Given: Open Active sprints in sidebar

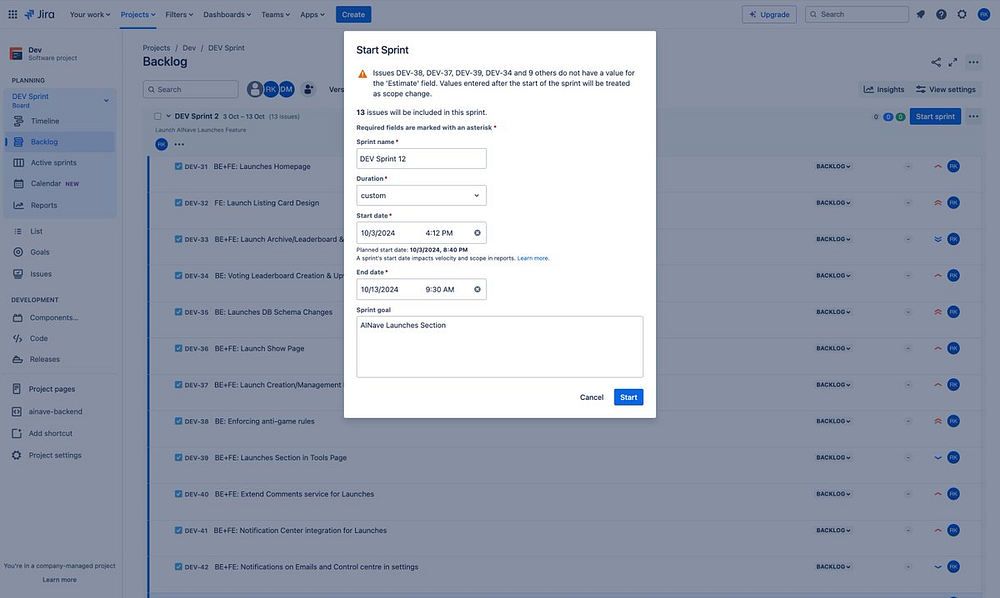Looking at the screenshot, I should [x=60, y=163].
